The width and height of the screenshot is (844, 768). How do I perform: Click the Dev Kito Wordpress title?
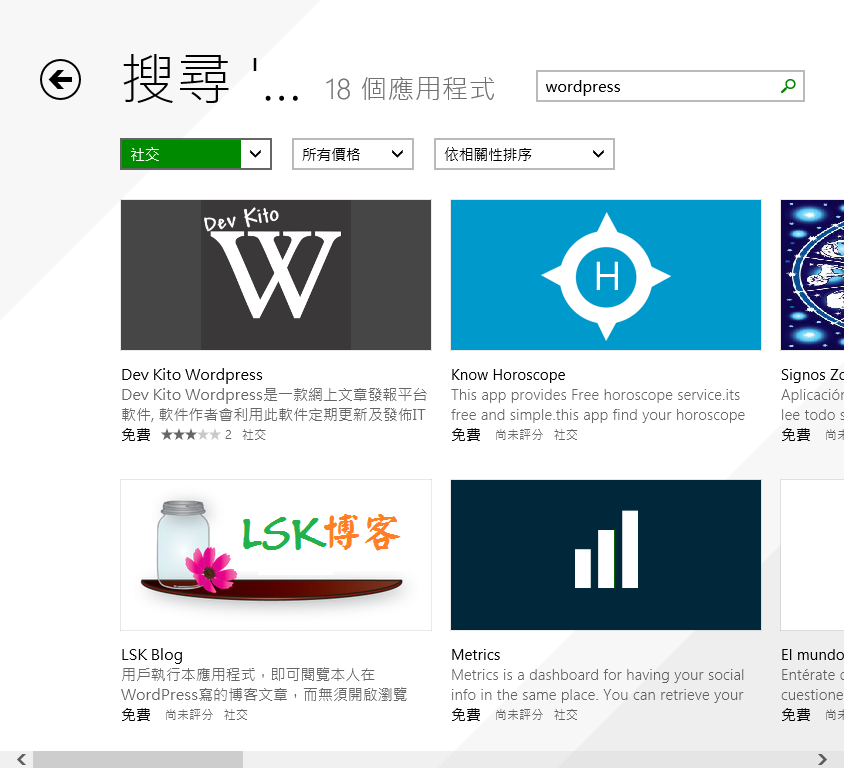point(192,375)
